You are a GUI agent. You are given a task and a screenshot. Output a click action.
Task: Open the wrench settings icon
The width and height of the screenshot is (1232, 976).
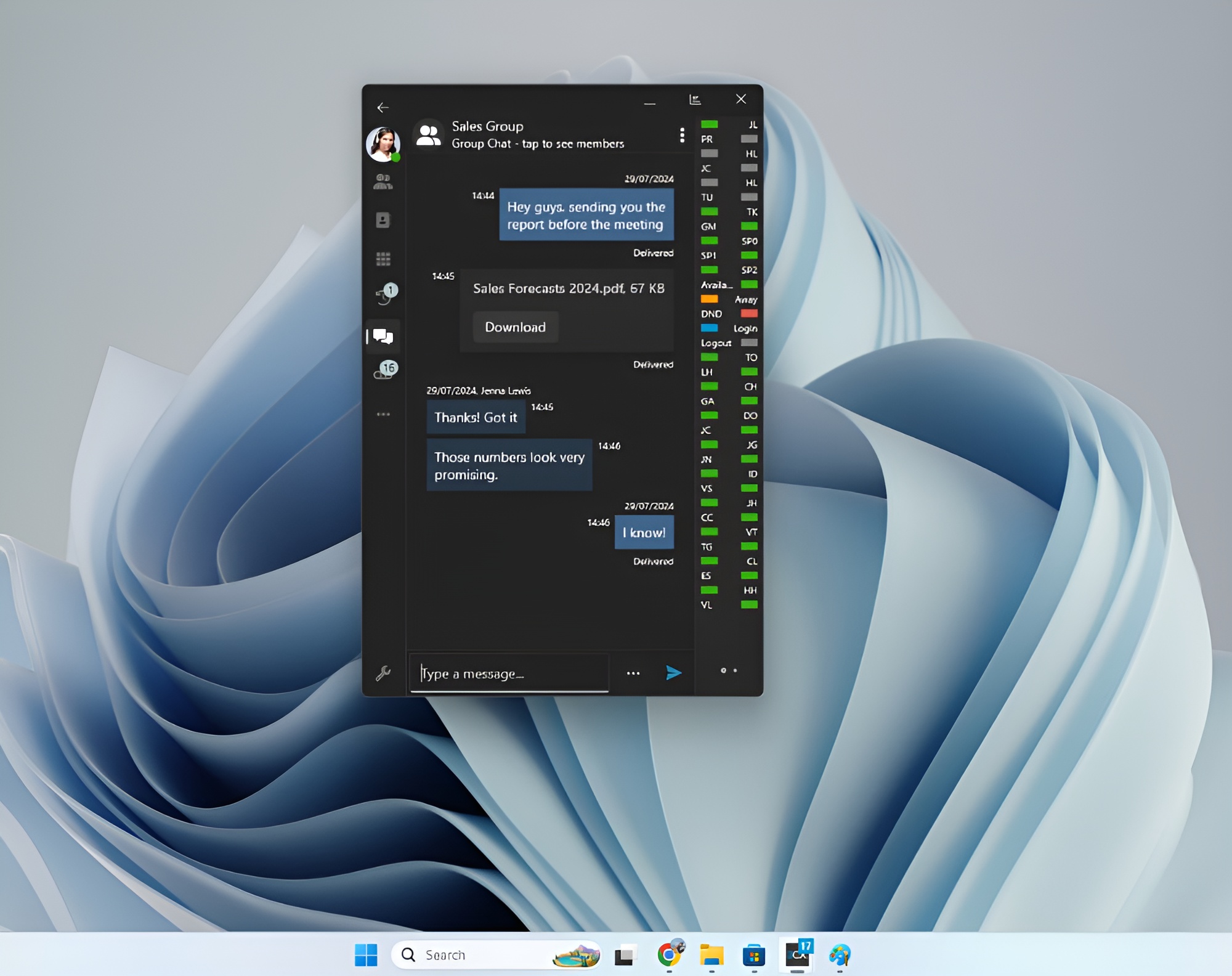[383, 673]
